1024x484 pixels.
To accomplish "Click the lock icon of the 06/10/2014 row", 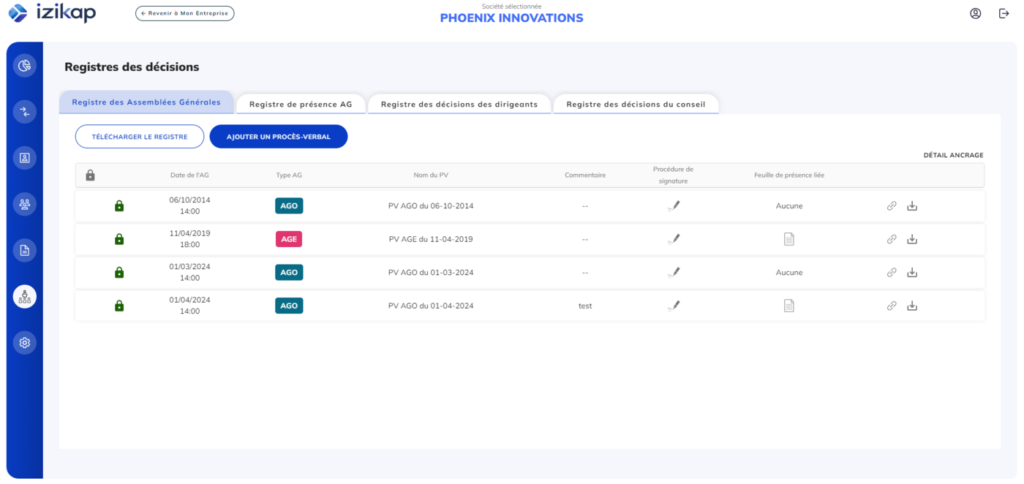I will point(119,206).
